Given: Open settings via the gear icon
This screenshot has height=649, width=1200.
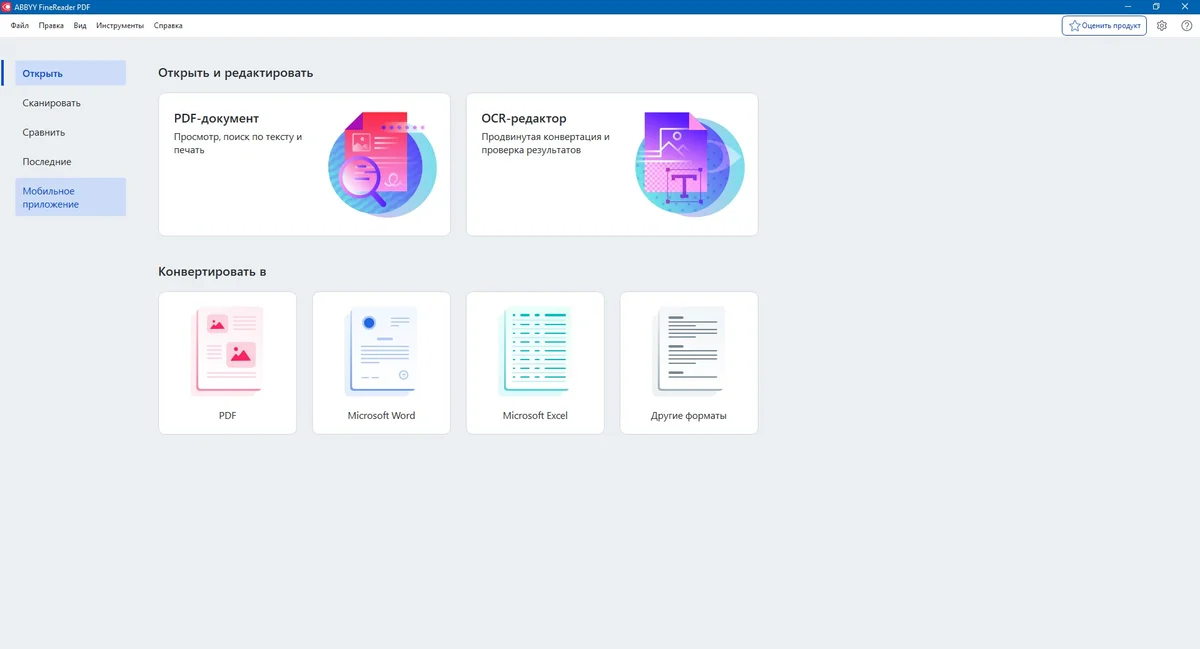Looking at the screenshot, I should click(1162, 26).
